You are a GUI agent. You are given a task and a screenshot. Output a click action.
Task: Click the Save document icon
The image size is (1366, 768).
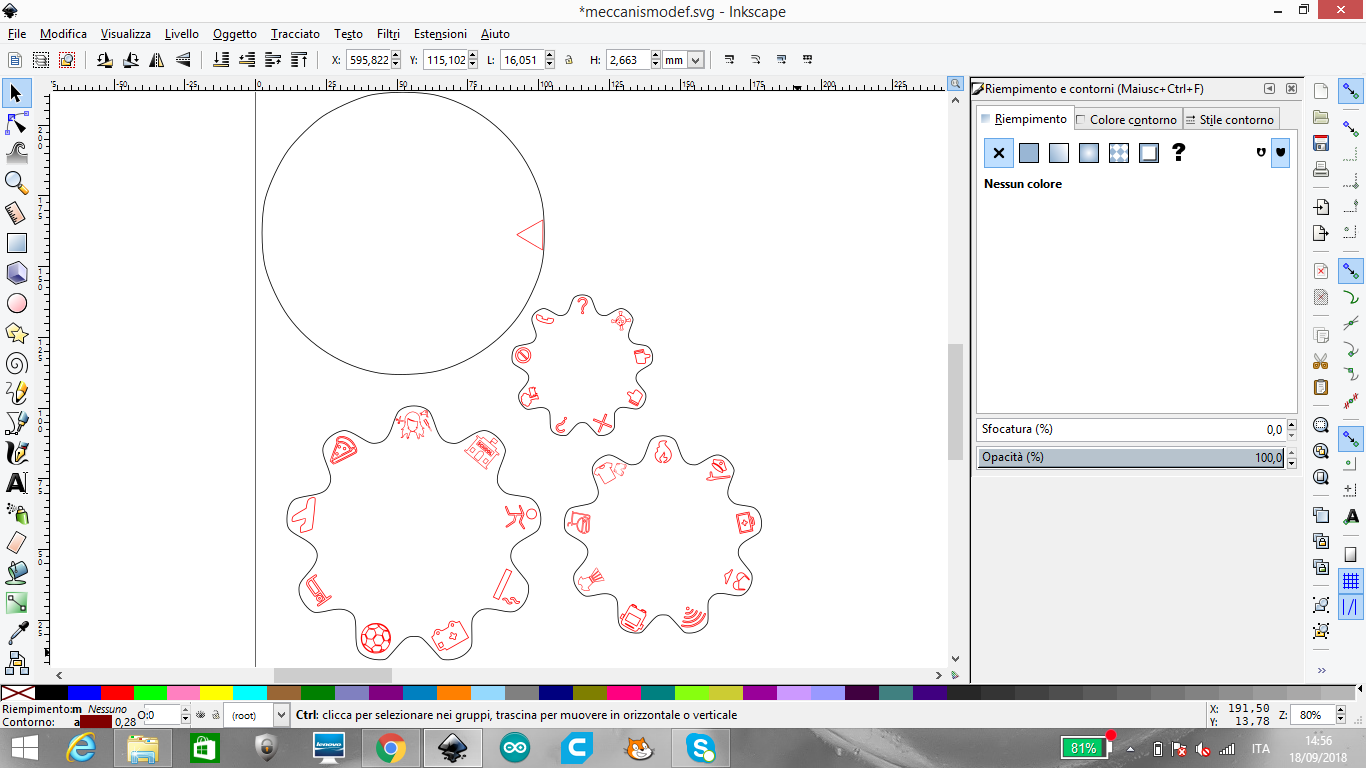1321,143
